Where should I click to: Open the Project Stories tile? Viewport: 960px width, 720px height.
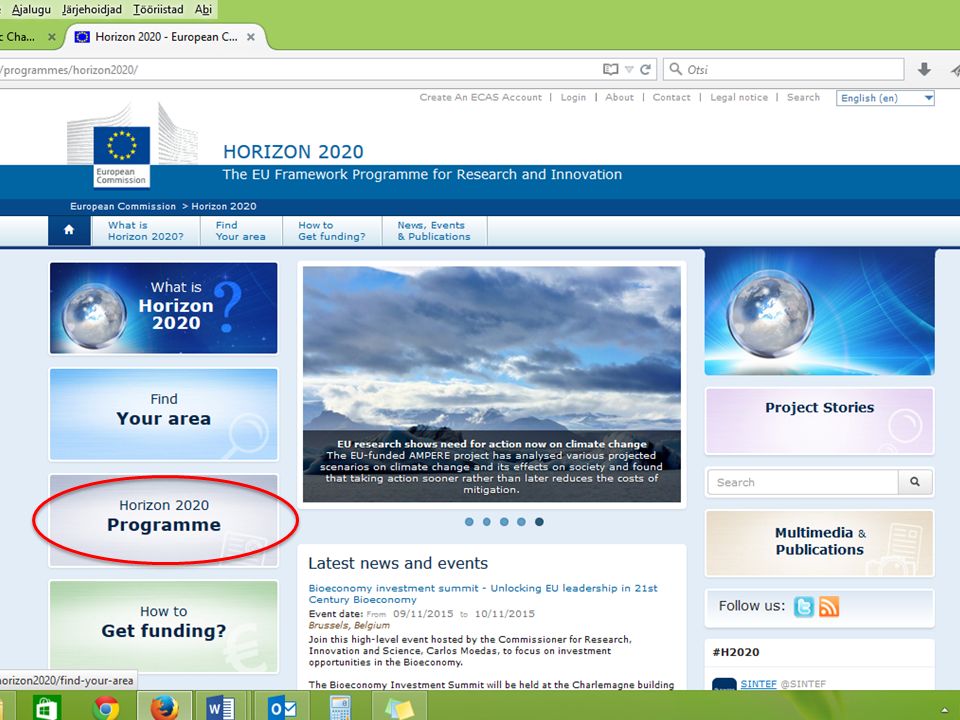tap(819, 421)
